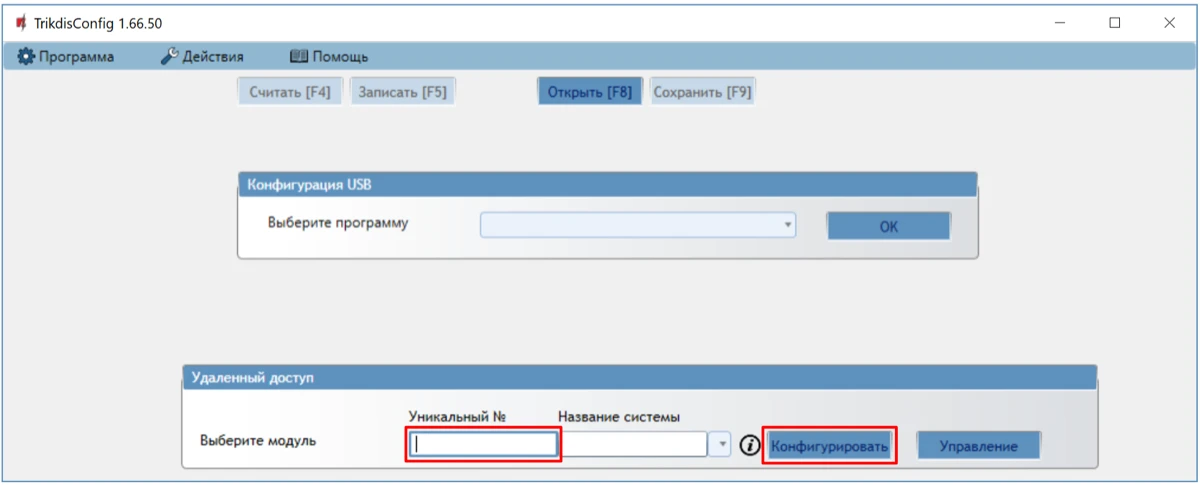Click the Открыть [F8] button

tap(590, 92)
